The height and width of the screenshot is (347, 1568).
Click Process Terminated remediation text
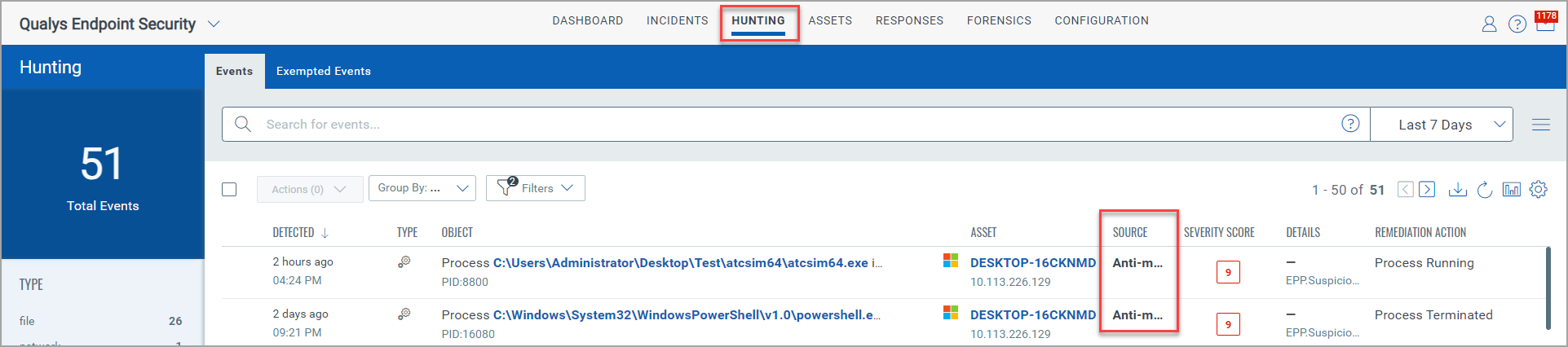[x=1433, y=314]
